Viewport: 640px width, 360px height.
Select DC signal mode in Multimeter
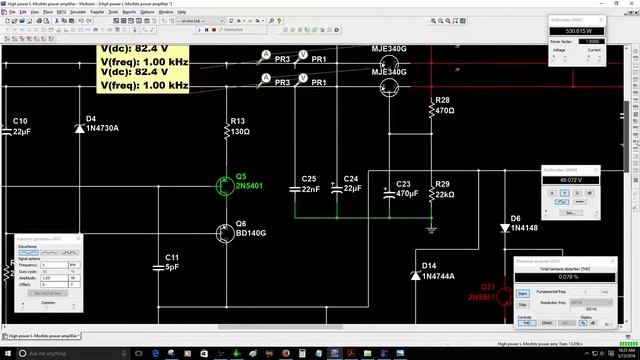(x=579, y=202)
